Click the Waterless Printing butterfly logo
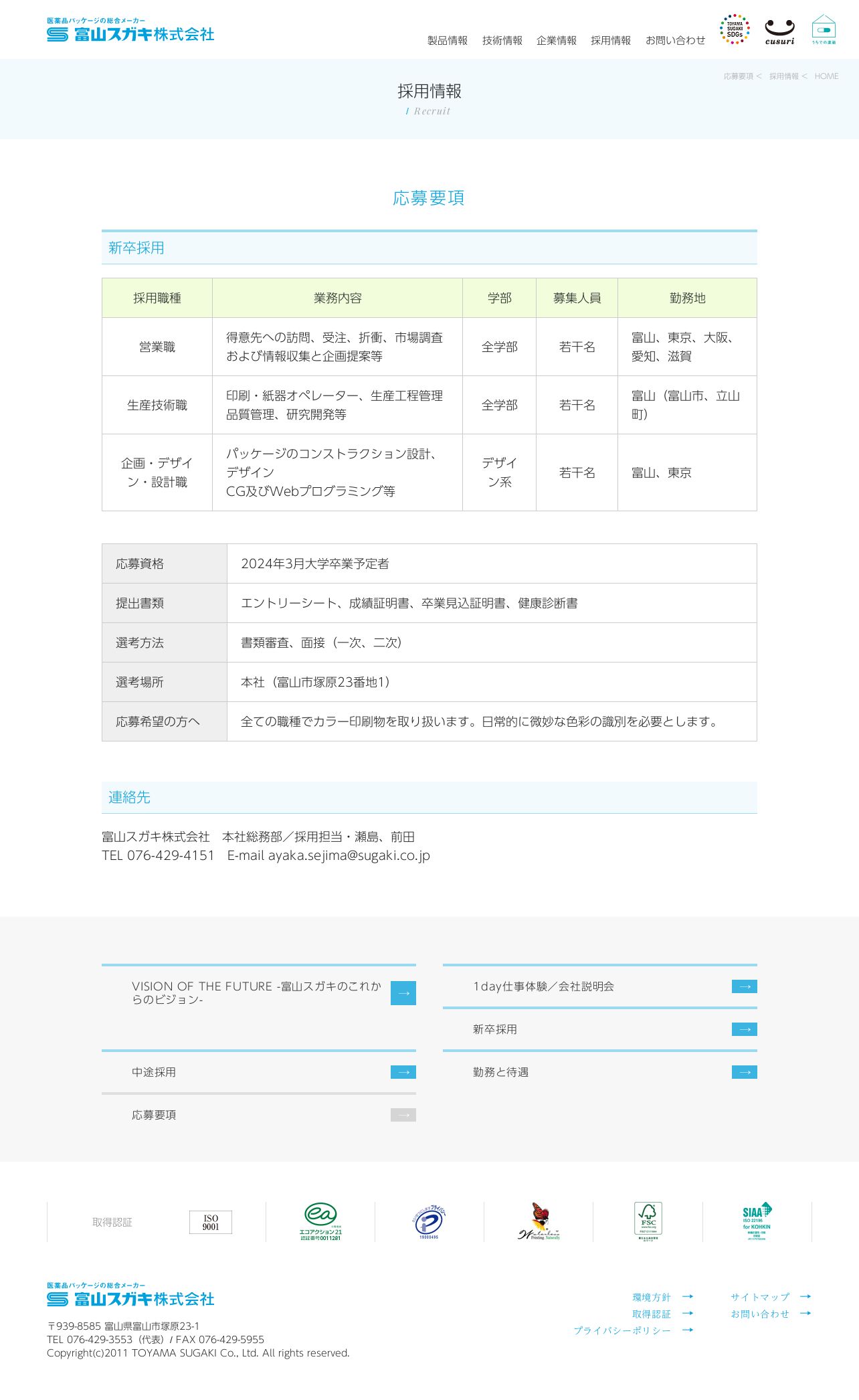Viewport: 859px width, 1400px height. (539, 1221)
